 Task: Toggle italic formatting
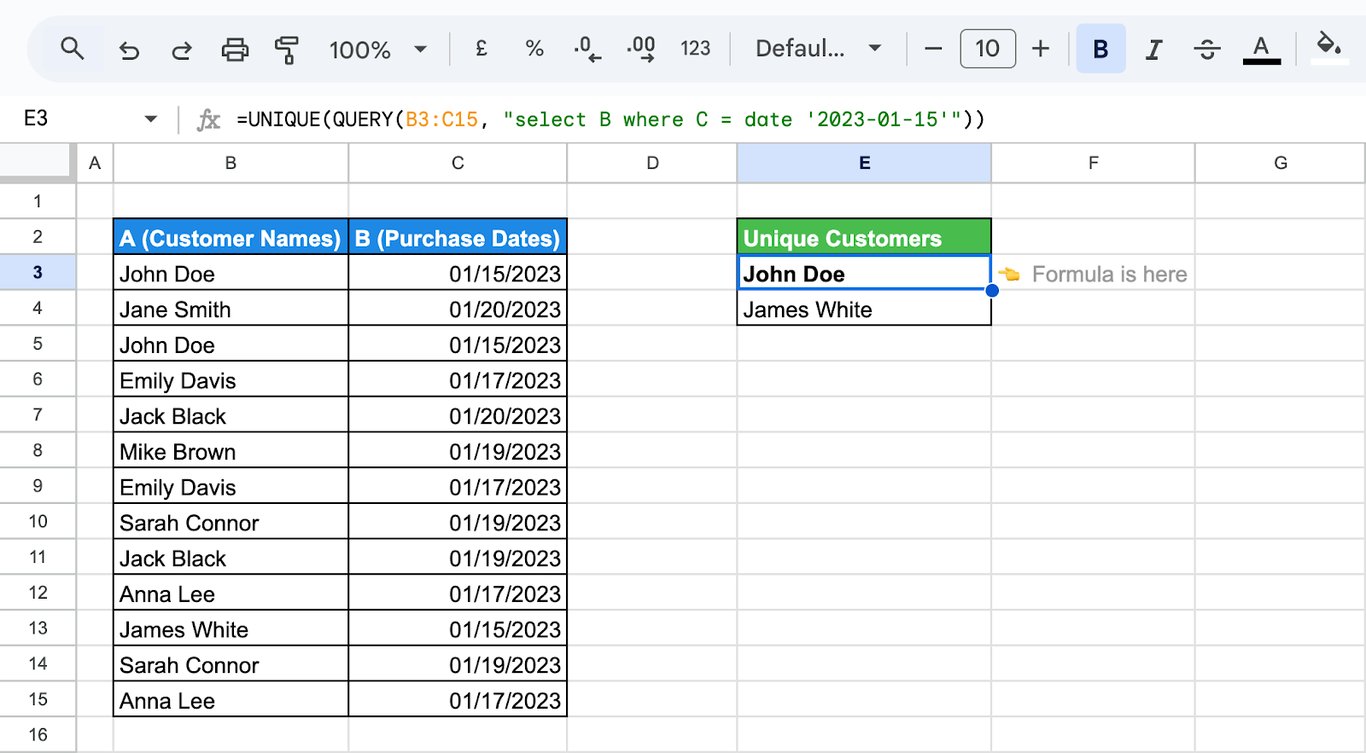(x=1154, y=49)
